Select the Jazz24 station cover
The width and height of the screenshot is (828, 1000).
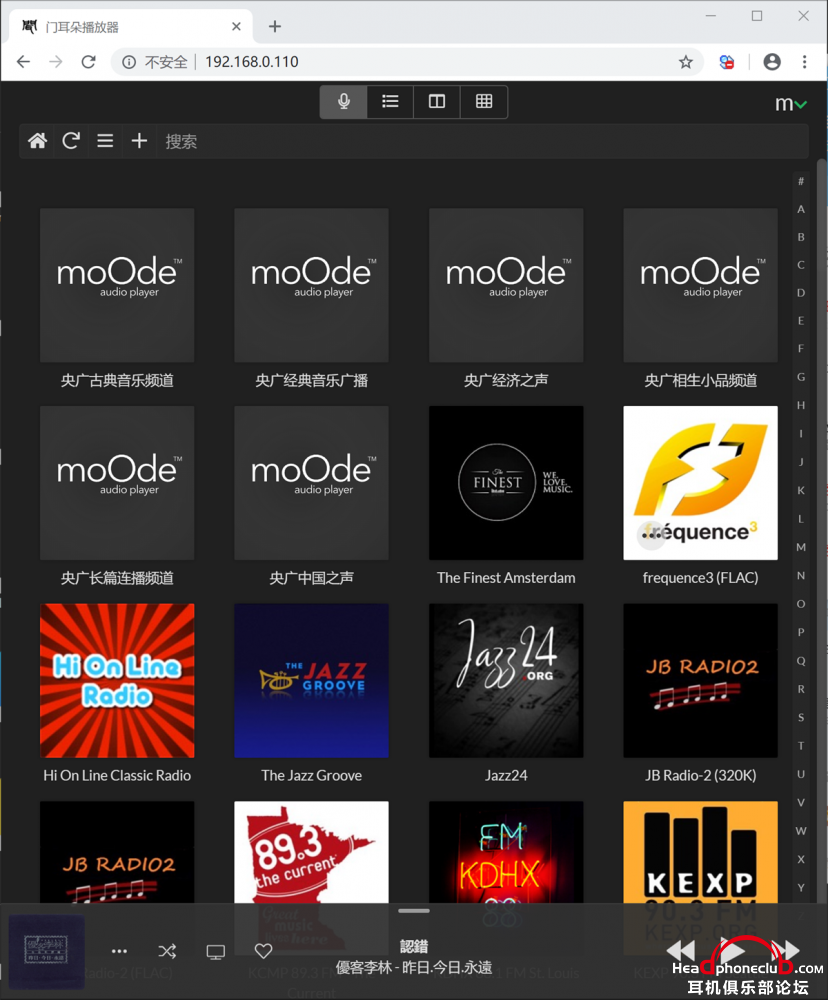[506, 680]
